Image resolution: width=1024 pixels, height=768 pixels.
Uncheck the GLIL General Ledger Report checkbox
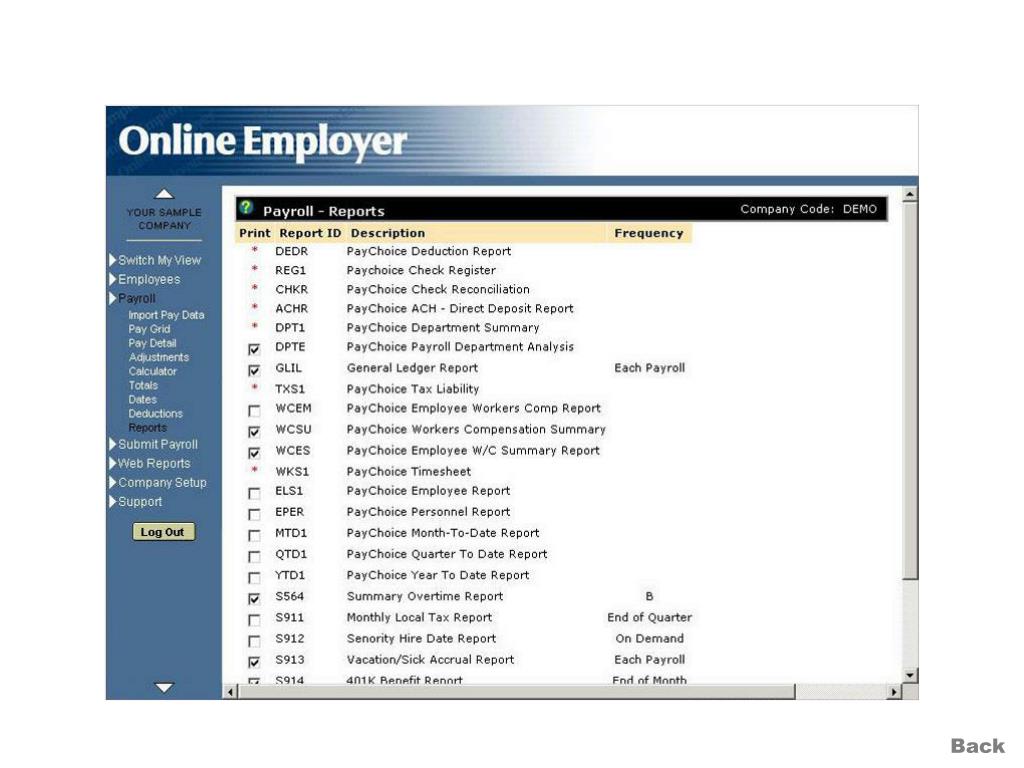(x=254, y=370)
